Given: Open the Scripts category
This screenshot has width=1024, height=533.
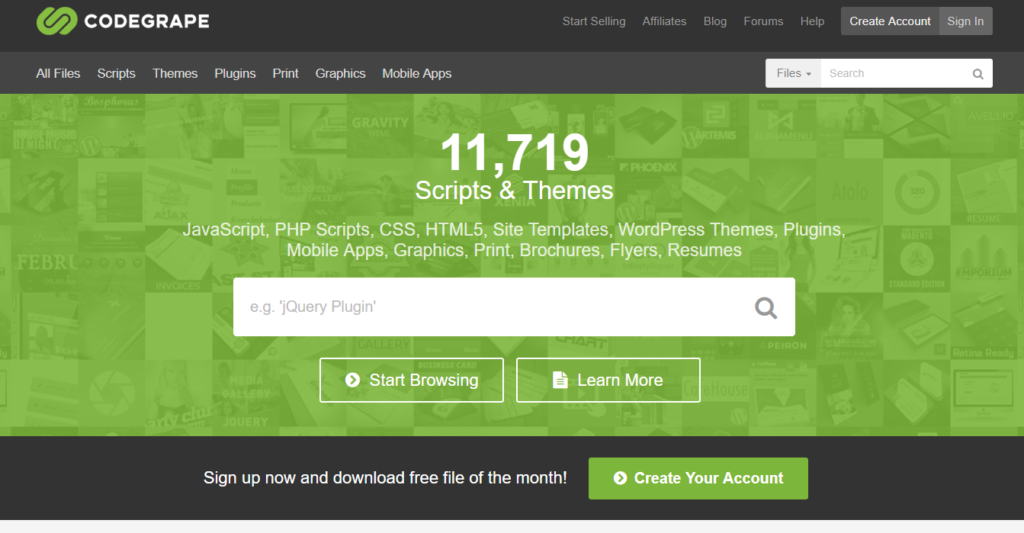Looking at the screenshot, I should coord(116,74).
